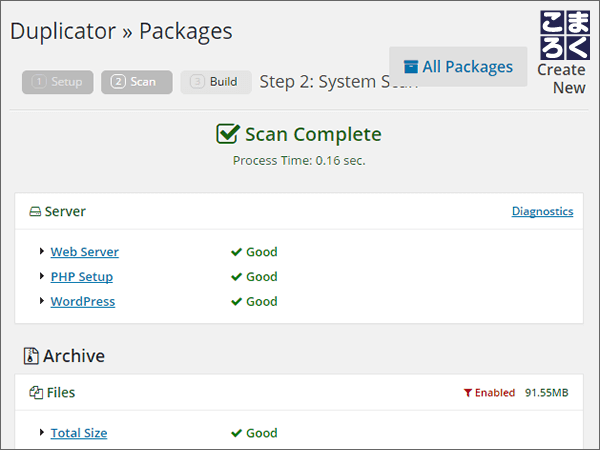
Task: Click the Process Time 0.16 sec text
Action: click(x=299, y=161)
